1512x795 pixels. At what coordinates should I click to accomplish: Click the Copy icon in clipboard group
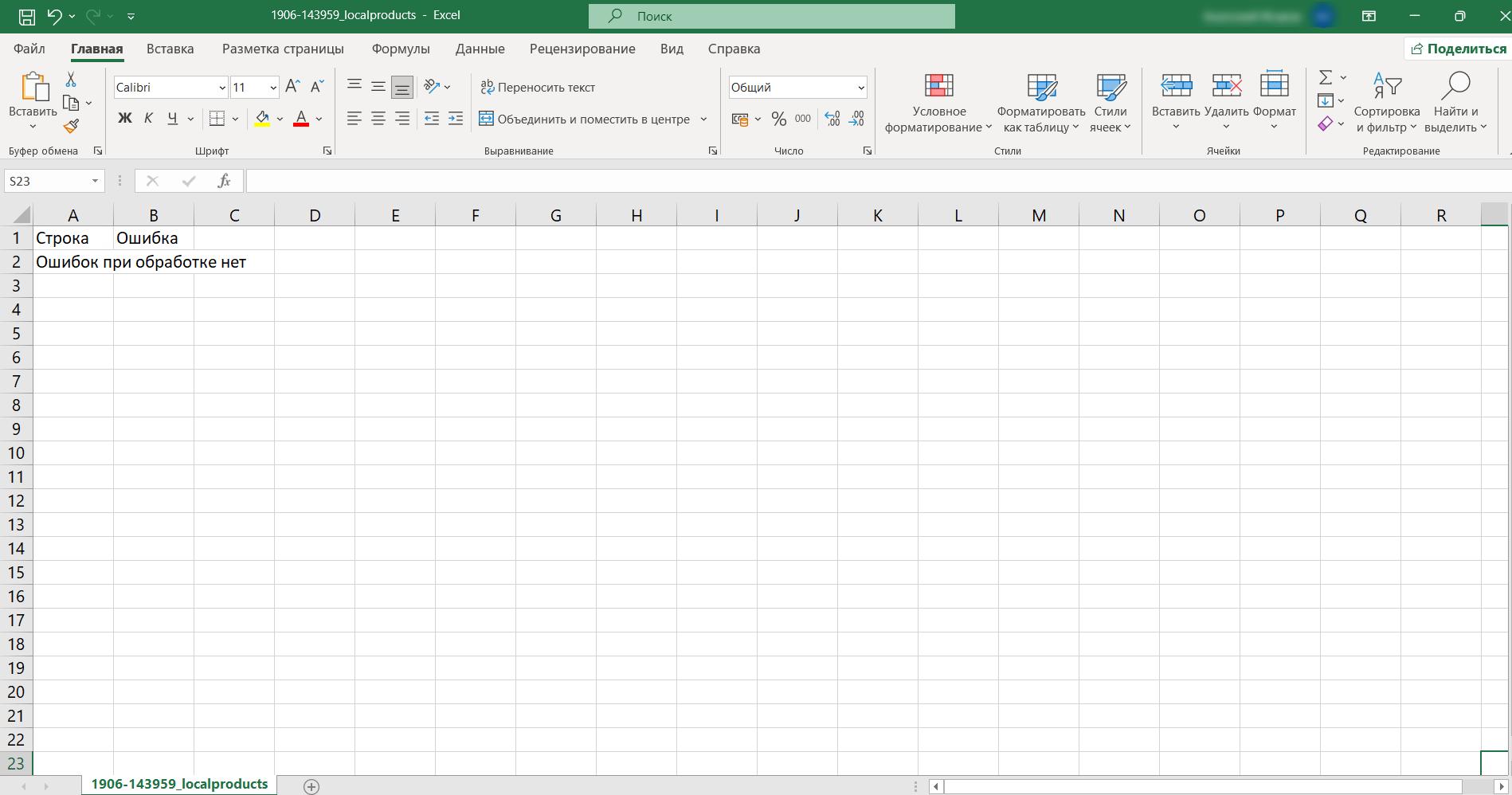(71, 104)
